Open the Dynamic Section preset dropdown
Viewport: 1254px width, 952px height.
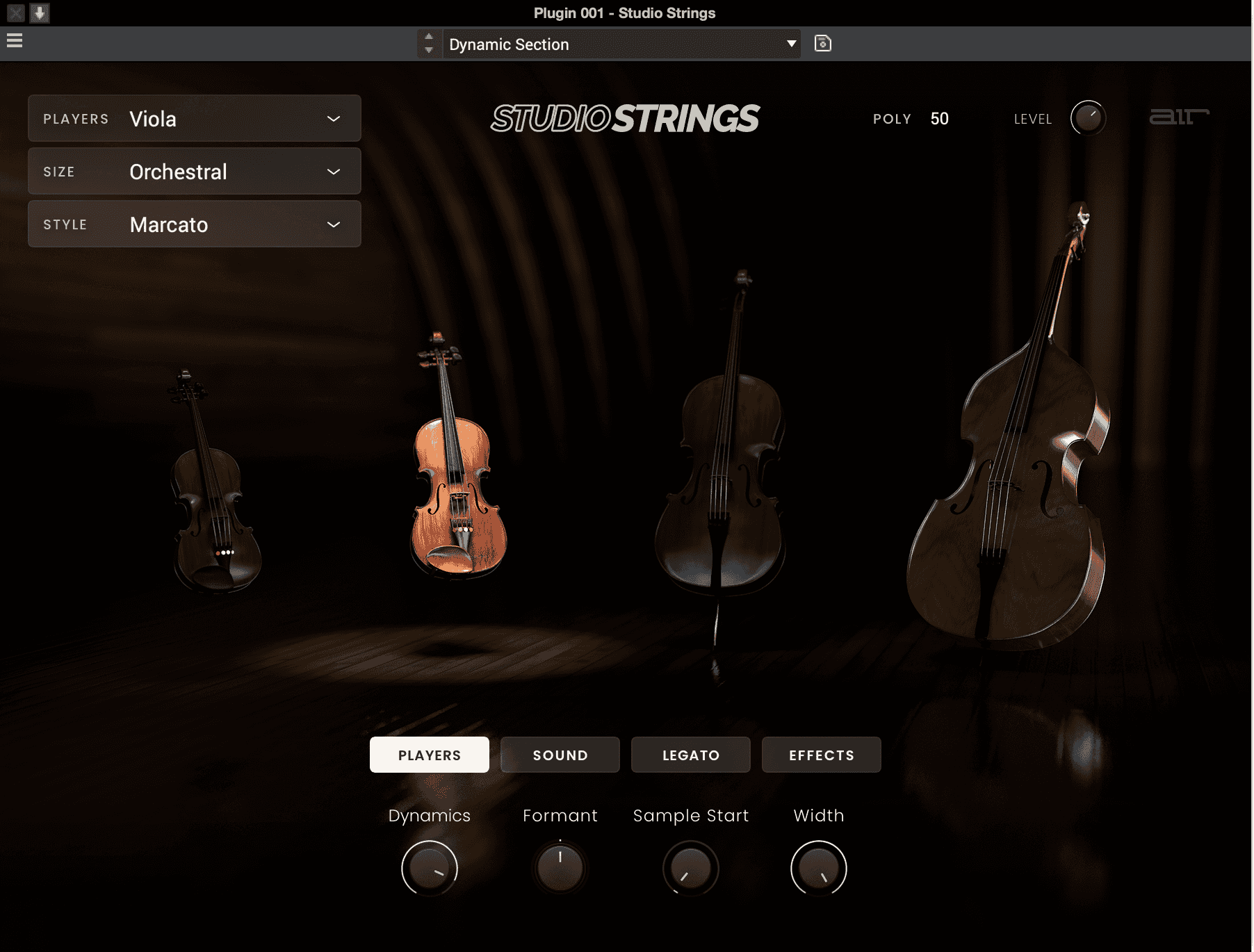[622, 44]
